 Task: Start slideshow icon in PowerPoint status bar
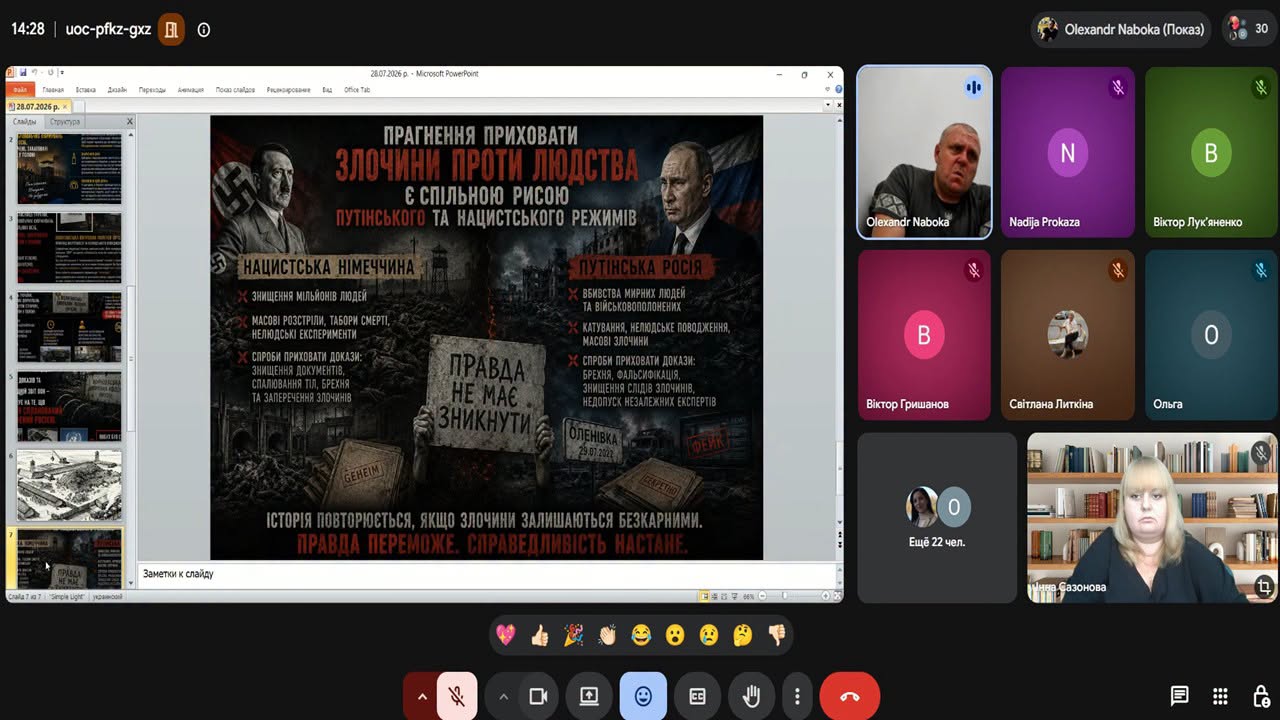[x=734, y=596]
